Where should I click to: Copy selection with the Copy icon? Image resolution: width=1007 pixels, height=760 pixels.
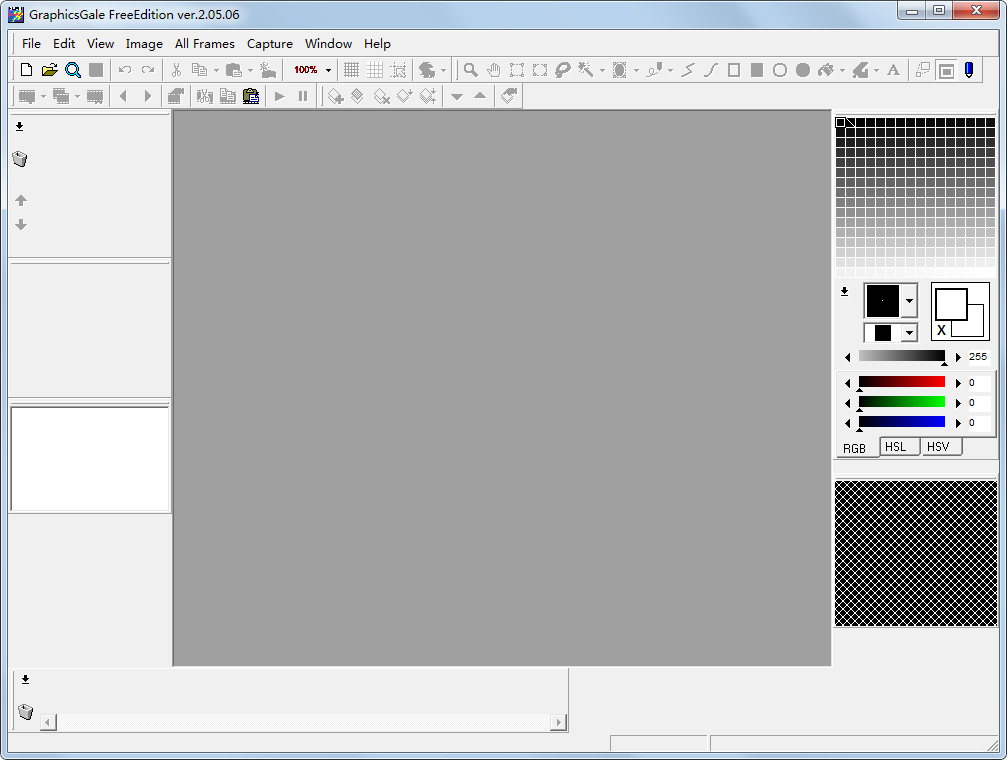pos(199,70)
